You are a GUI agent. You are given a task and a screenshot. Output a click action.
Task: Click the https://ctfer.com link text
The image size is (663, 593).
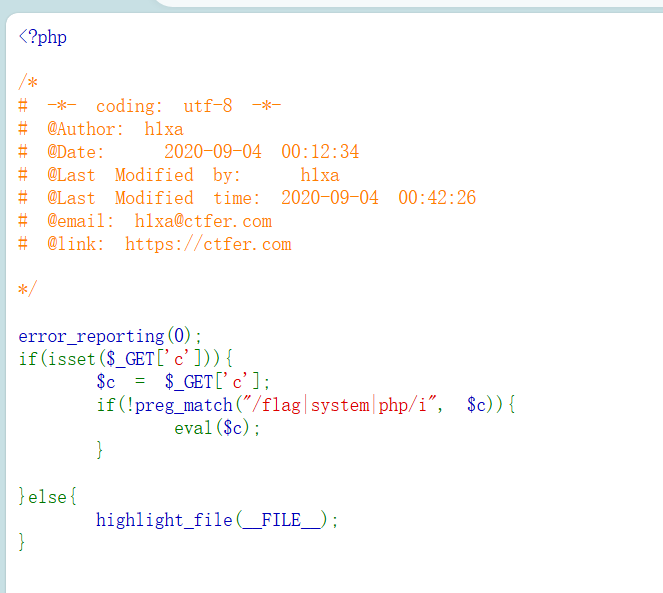click(x=208, y=244)
